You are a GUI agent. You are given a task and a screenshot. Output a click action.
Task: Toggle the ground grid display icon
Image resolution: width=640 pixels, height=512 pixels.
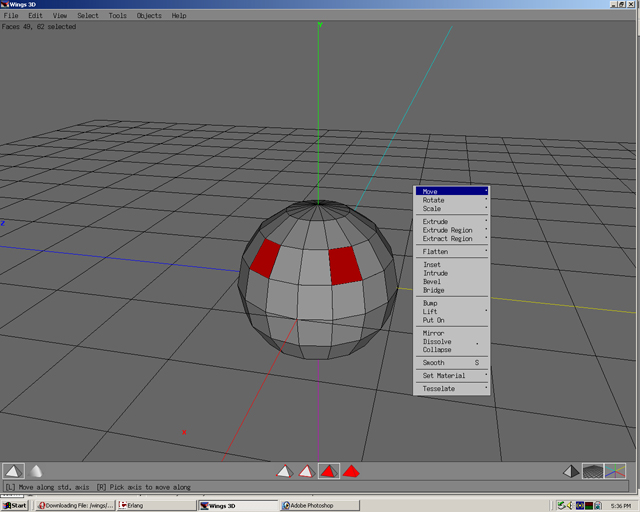(593, 471)
